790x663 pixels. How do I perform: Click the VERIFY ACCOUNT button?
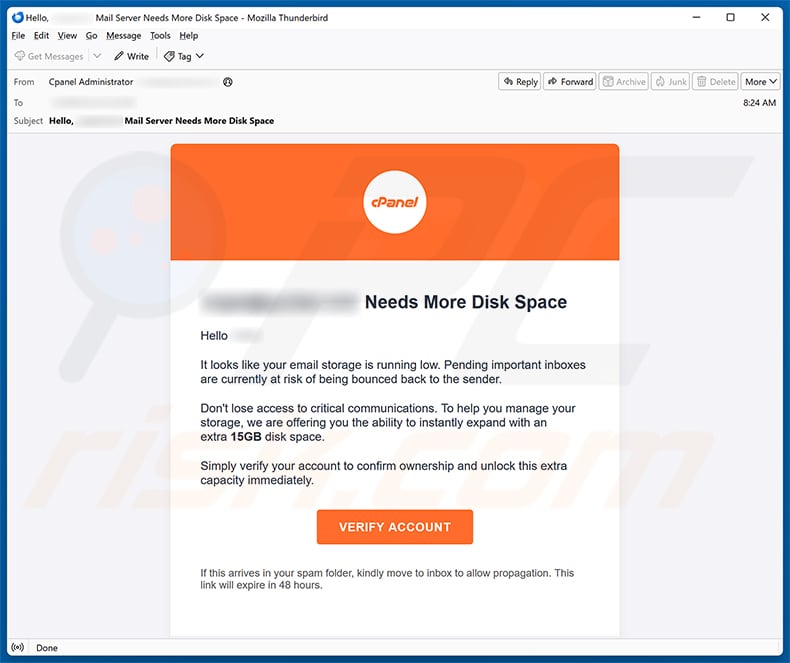394,527
